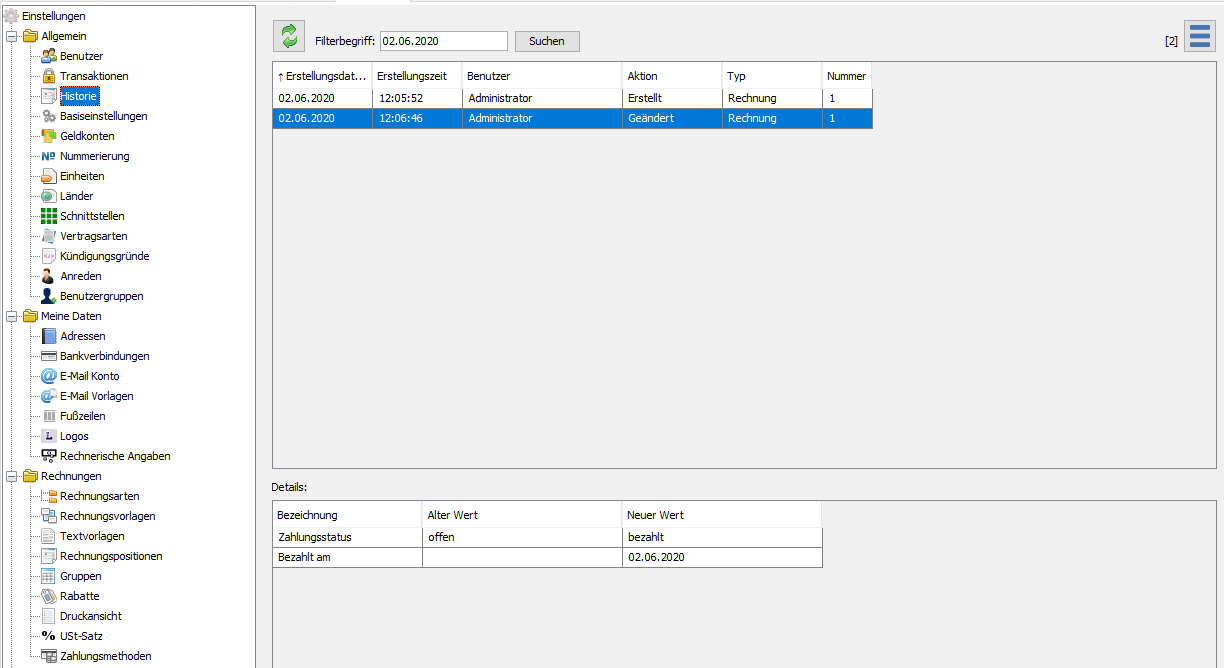Click the Benutzer people icon
Screen dimensions: 1224x668
(48, 56)
